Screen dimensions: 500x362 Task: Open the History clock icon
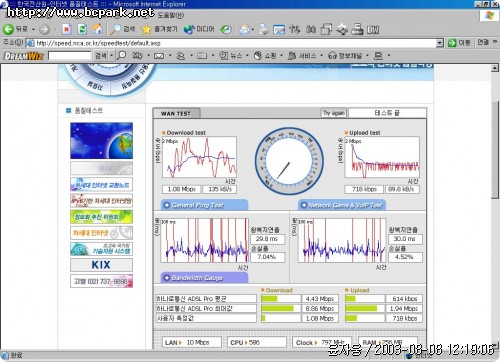point(226,29)
